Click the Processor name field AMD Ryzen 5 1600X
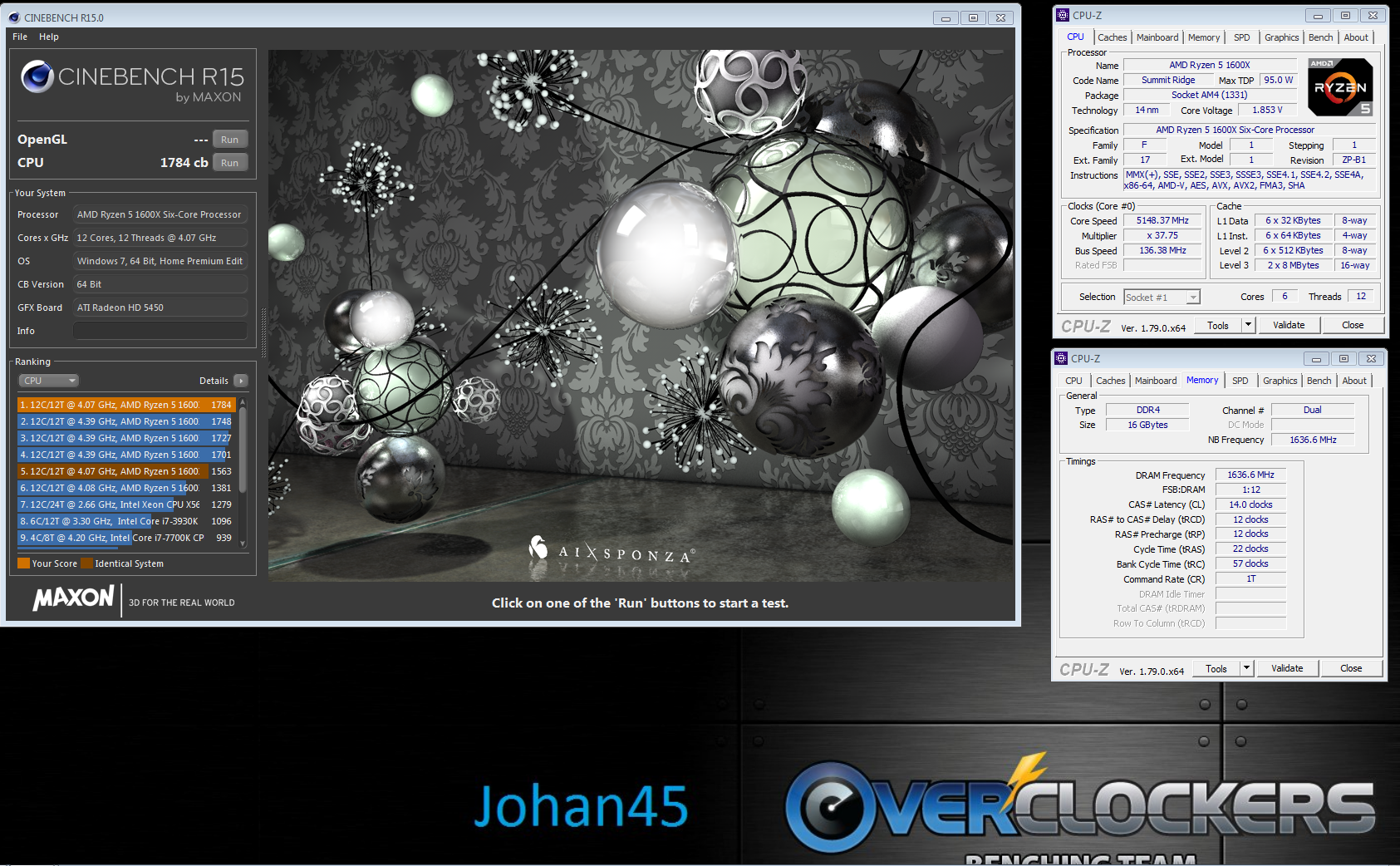 pos(1210,65)
